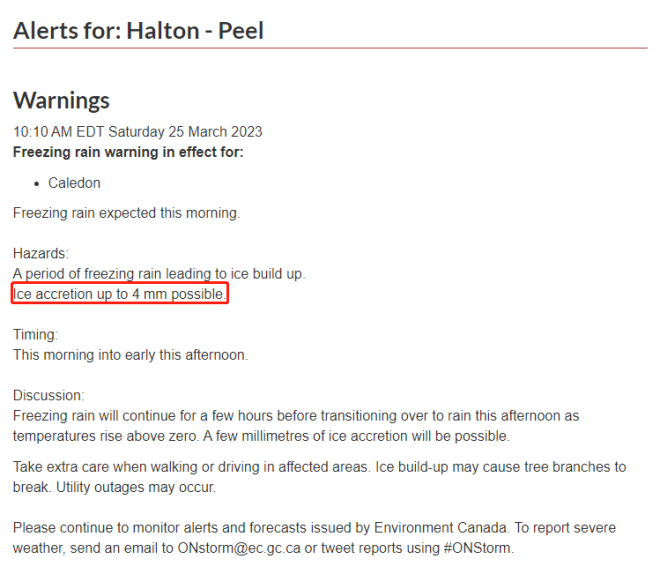Click the red-boxed 'Ice accretion up to 4 mm' text

pyautogui.click(x=120, y=294)
